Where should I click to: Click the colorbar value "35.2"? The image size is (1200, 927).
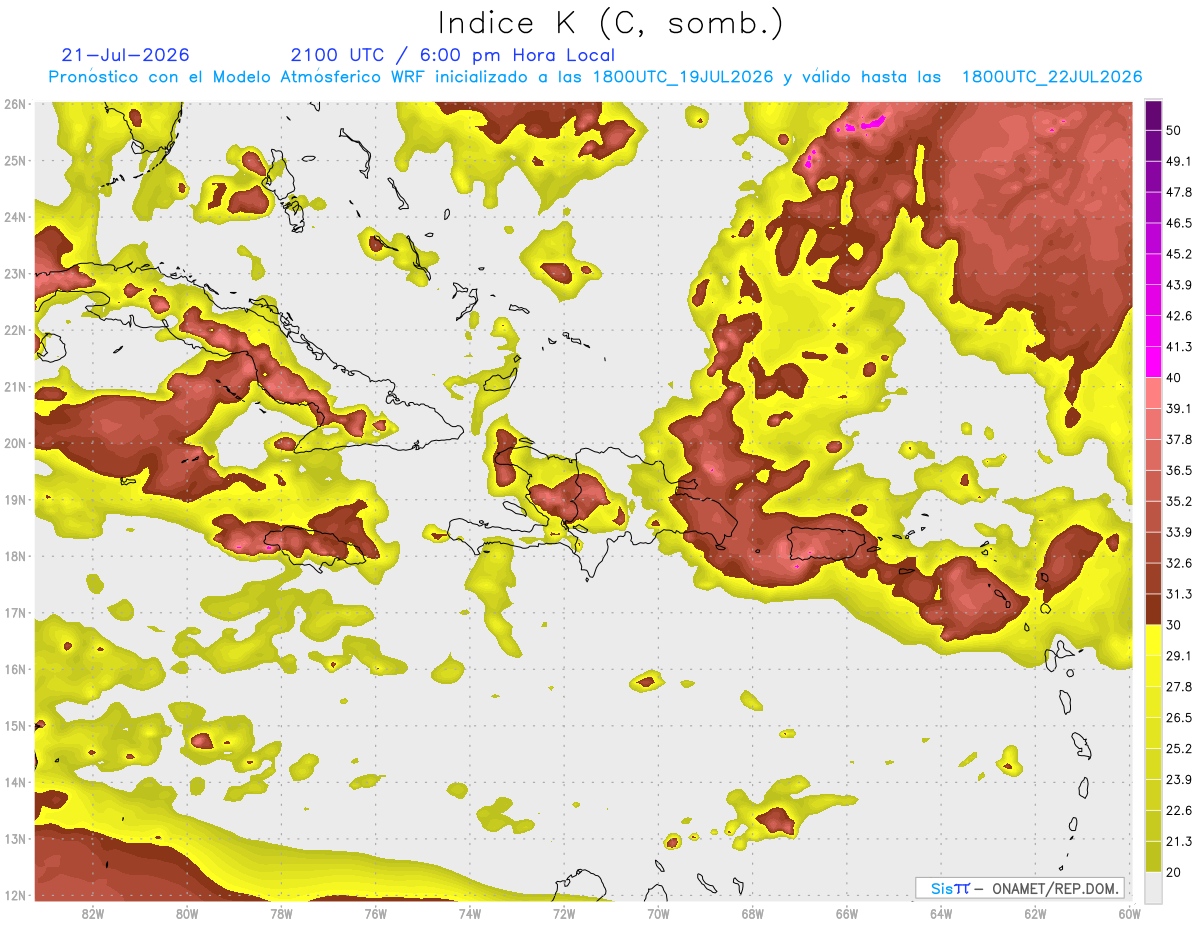1179,501
